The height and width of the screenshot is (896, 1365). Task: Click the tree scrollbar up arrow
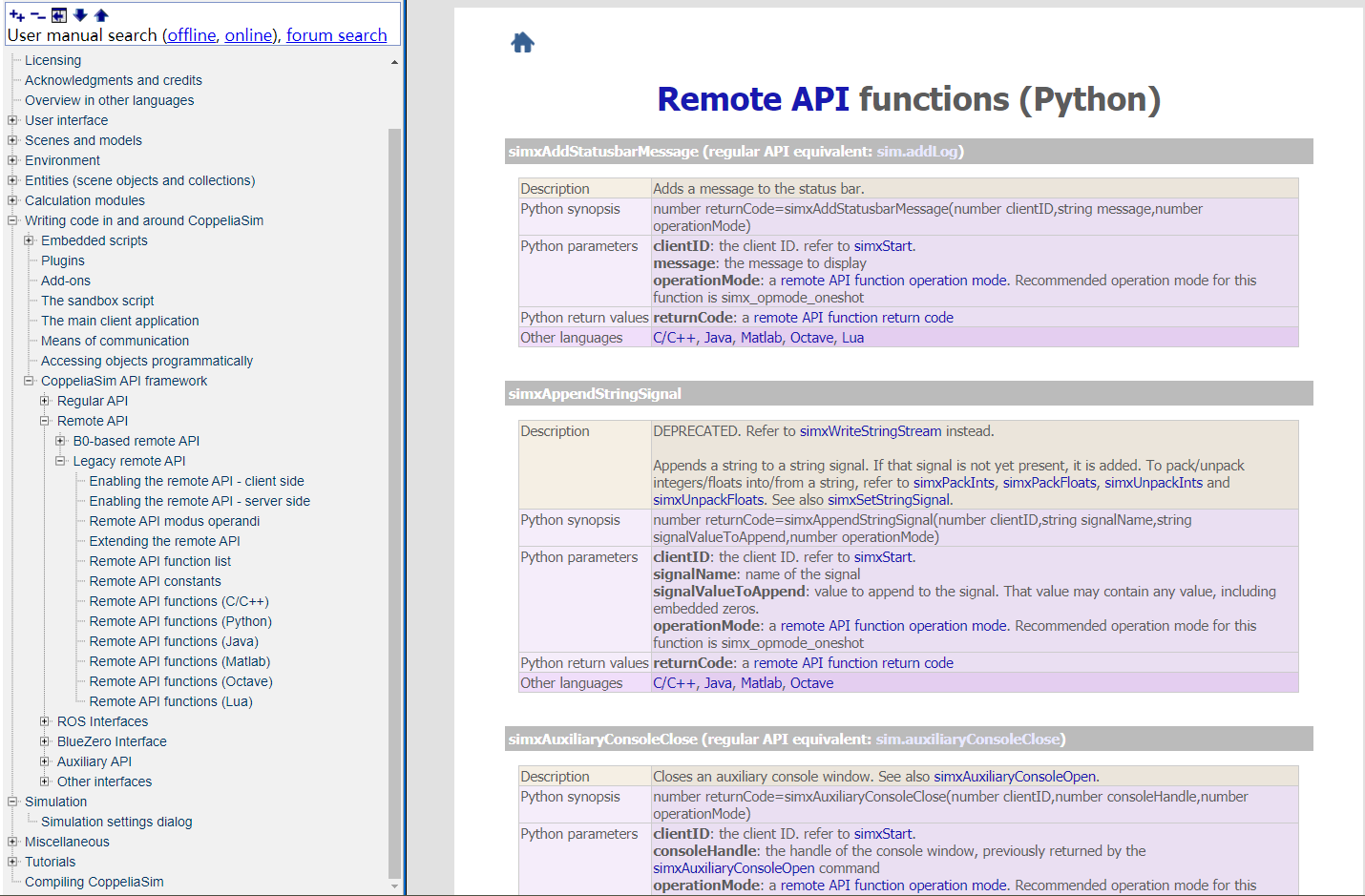coord(395,62)
